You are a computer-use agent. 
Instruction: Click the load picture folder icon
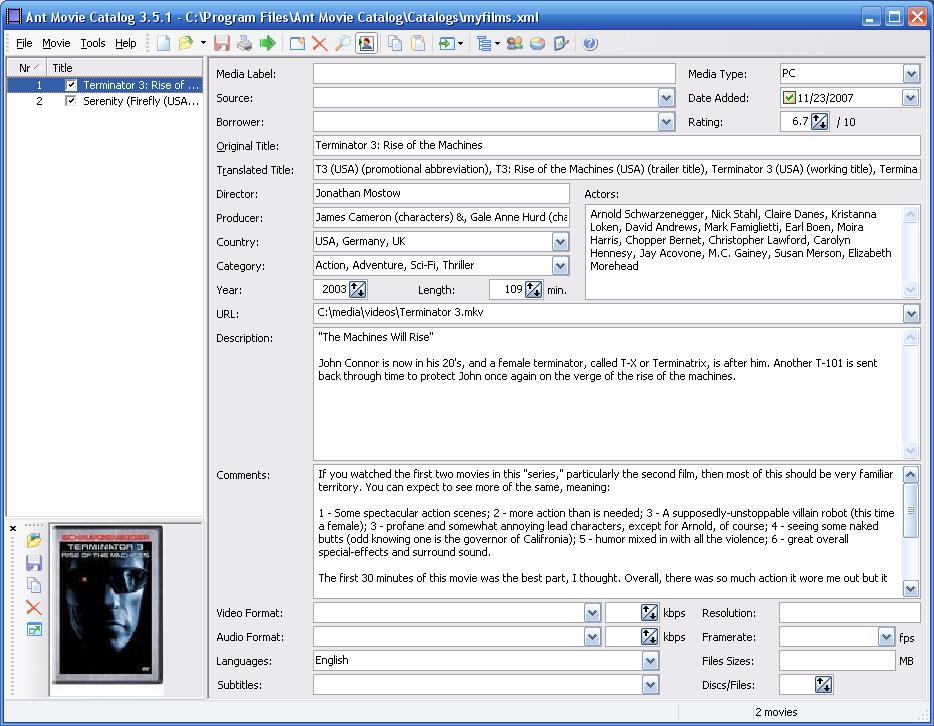(34, 541)
